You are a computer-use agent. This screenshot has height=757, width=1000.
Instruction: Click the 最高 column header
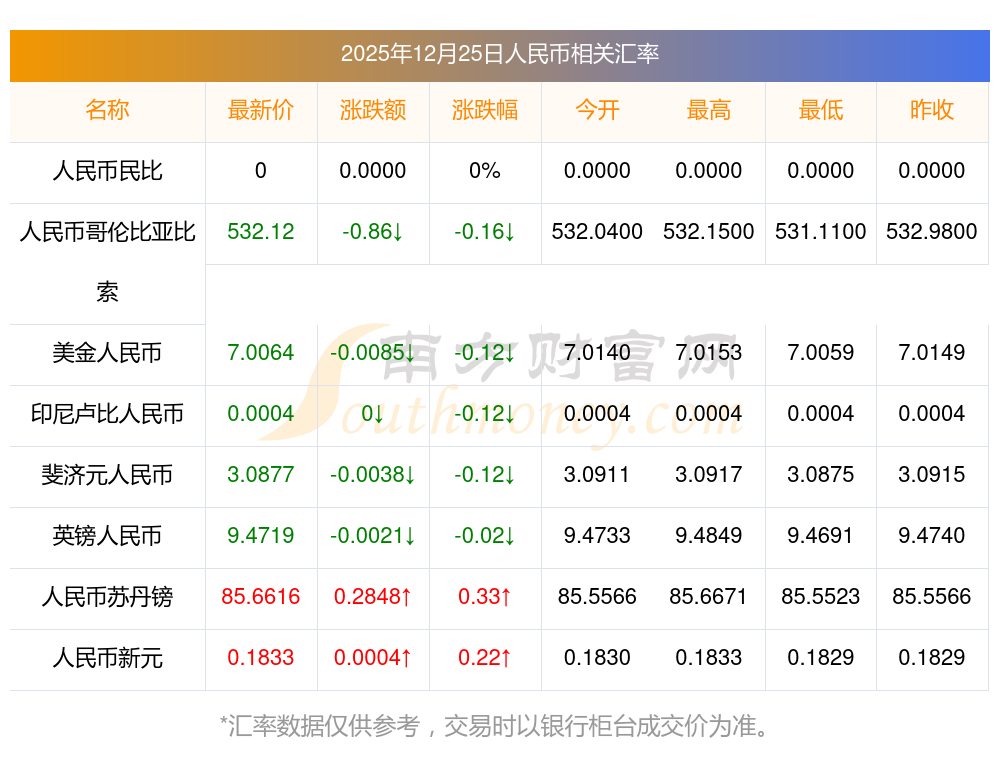click(x=708, y=110)
